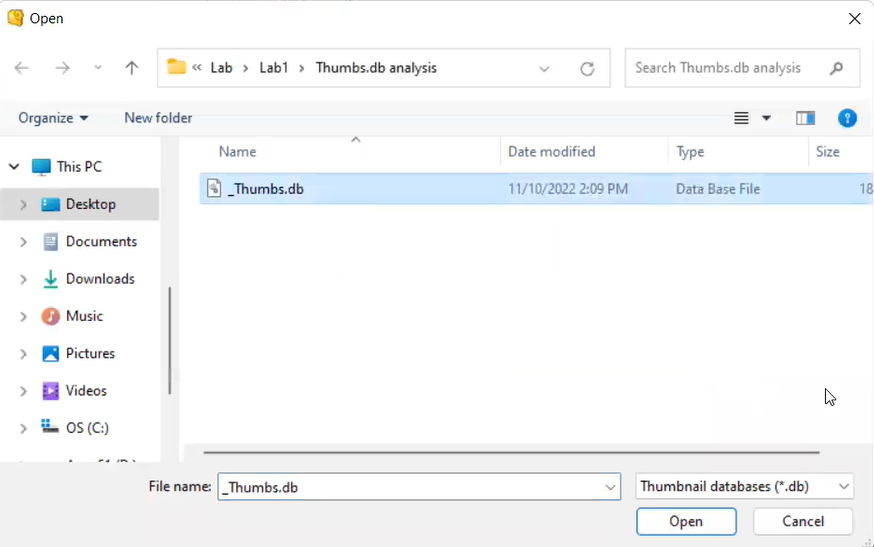Click the Refresh icon in address bar
Image resolution: width=874 pixels, height=547 pixels.
tap(587, 69)
